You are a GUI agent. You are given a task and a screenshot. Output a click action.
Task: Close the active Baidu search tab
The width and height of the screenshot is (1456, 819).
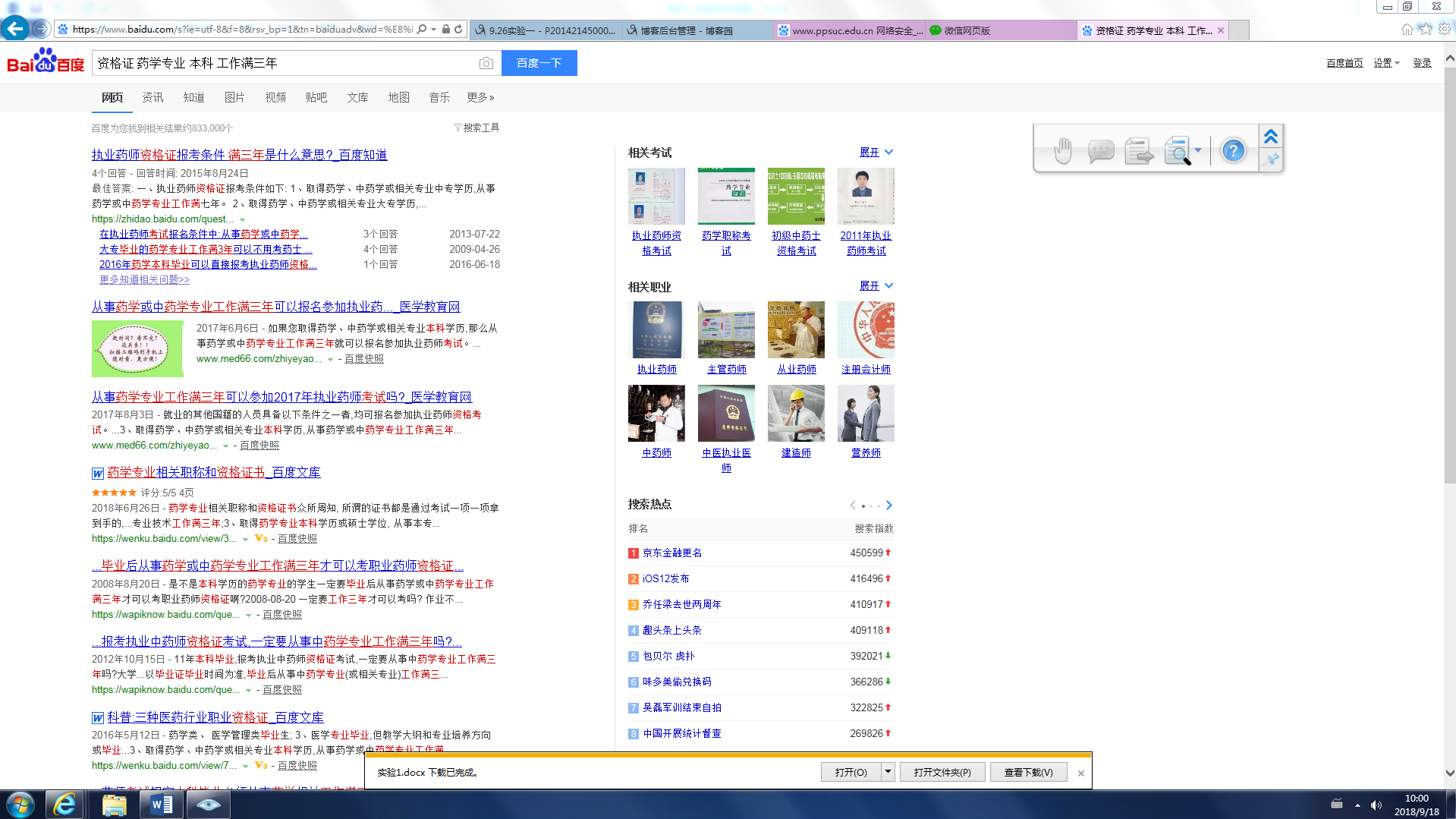pos(1221,30)
